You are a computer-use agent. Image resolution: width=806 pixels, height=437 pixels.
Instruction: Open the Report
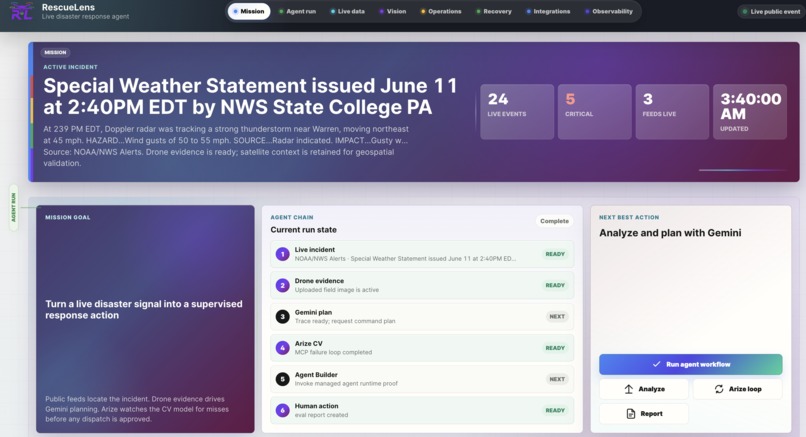click(x=644, y=414)
